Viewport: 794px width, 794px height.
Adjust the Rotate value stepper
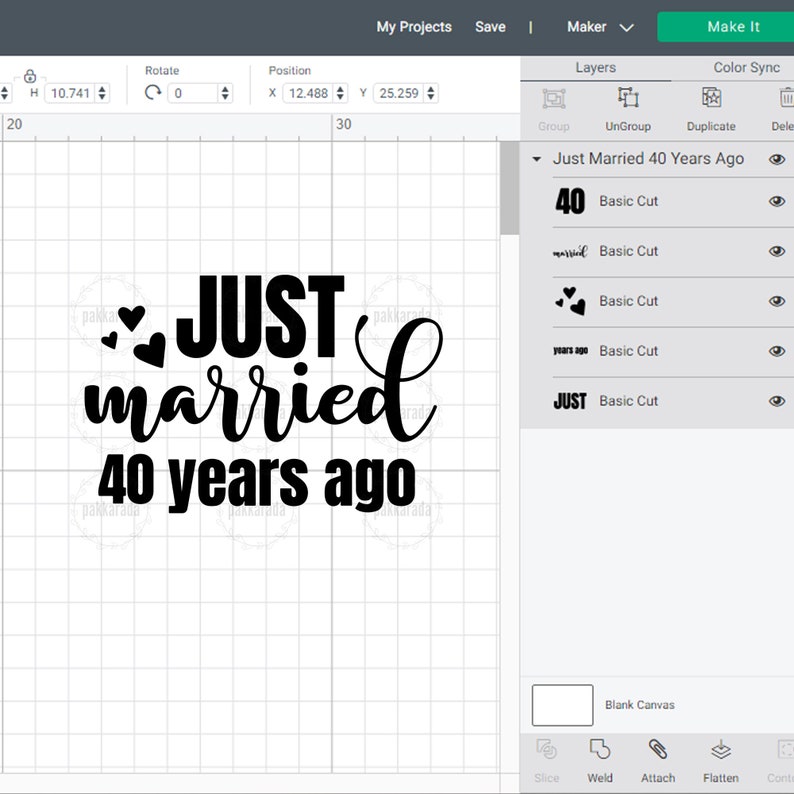point(225,93)
